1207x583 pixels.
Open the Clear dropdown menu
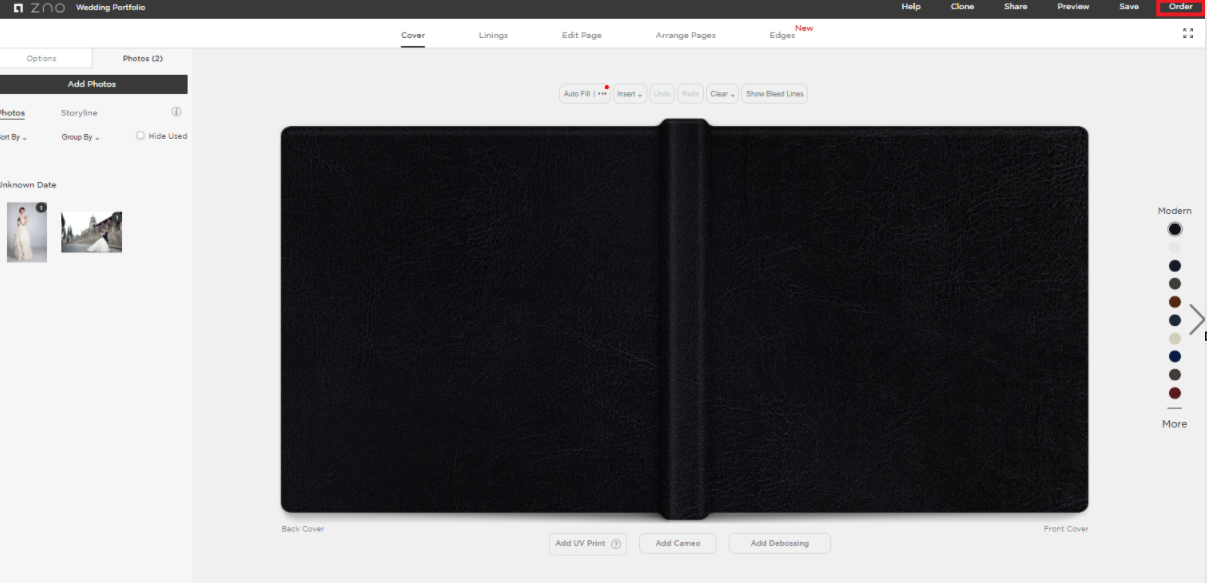pos(722,94)
